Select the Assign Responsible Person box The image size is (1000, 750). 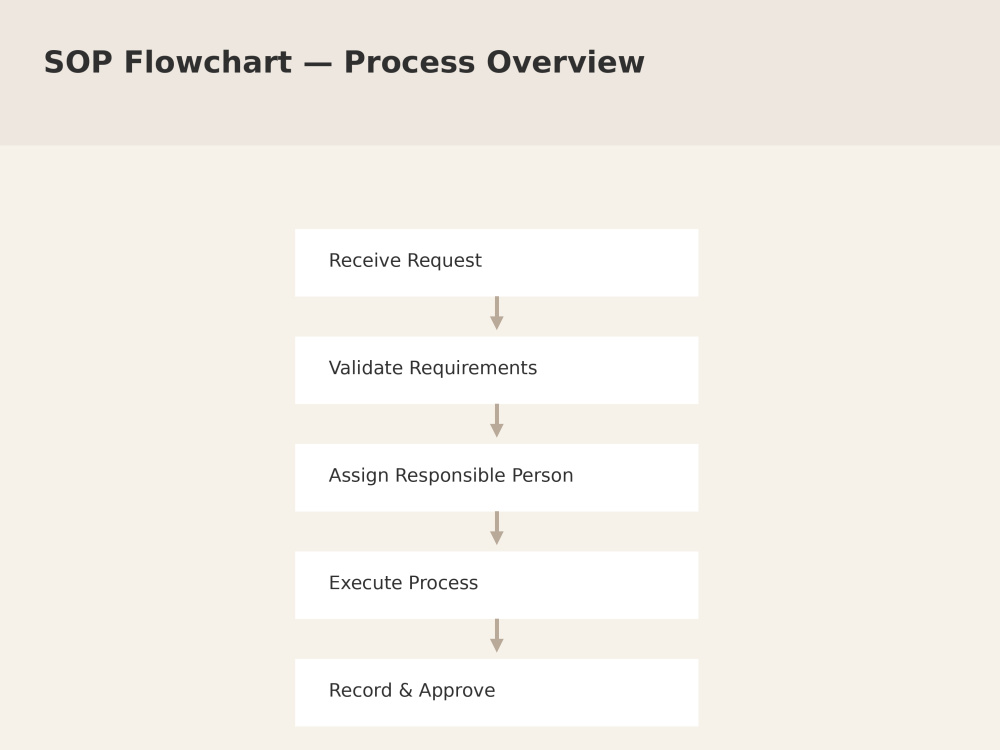[496, 478]
